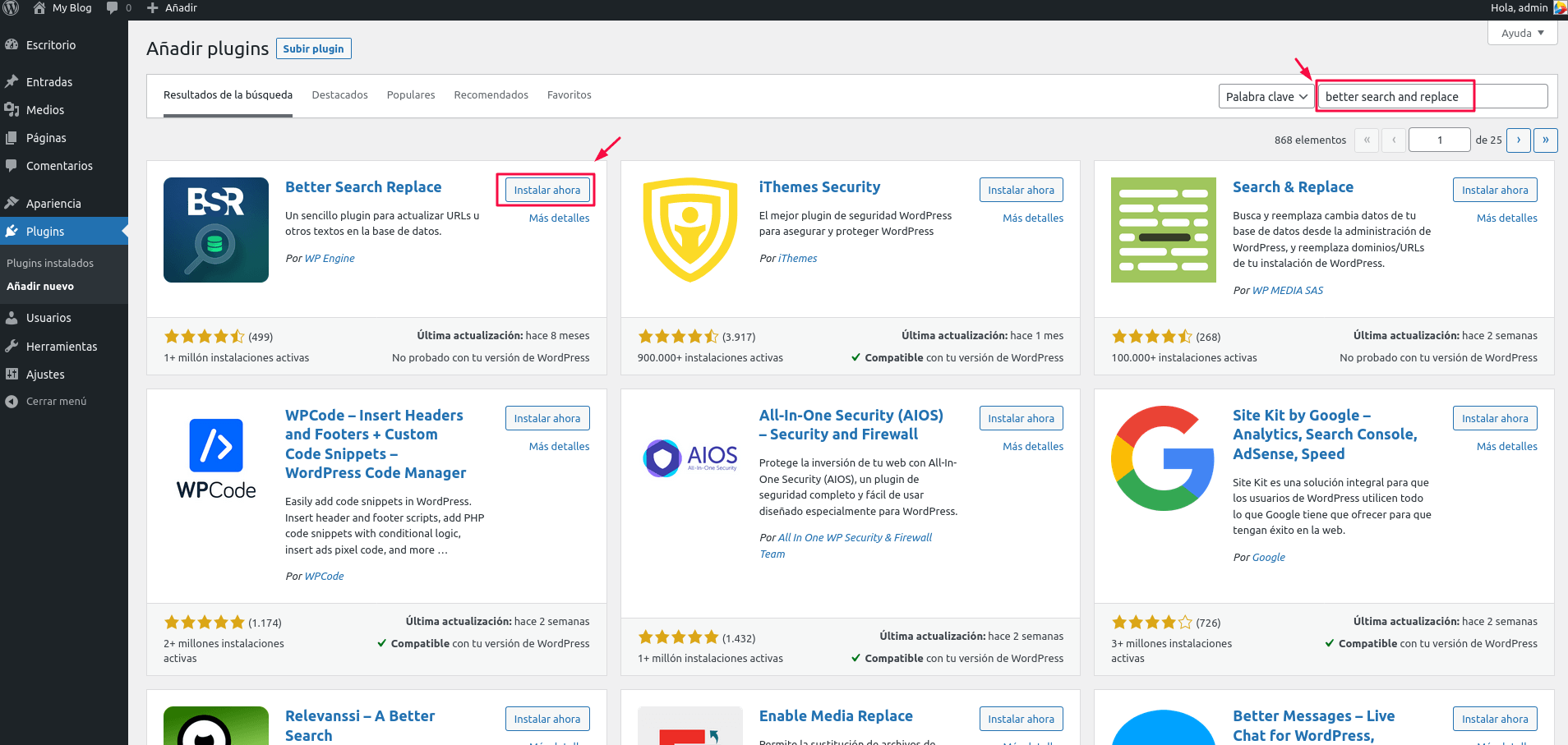Image resolution: width=1568 pixels, height=745 pixels.
Task: Switch to Favoritos tab
Action: (569, 94)
